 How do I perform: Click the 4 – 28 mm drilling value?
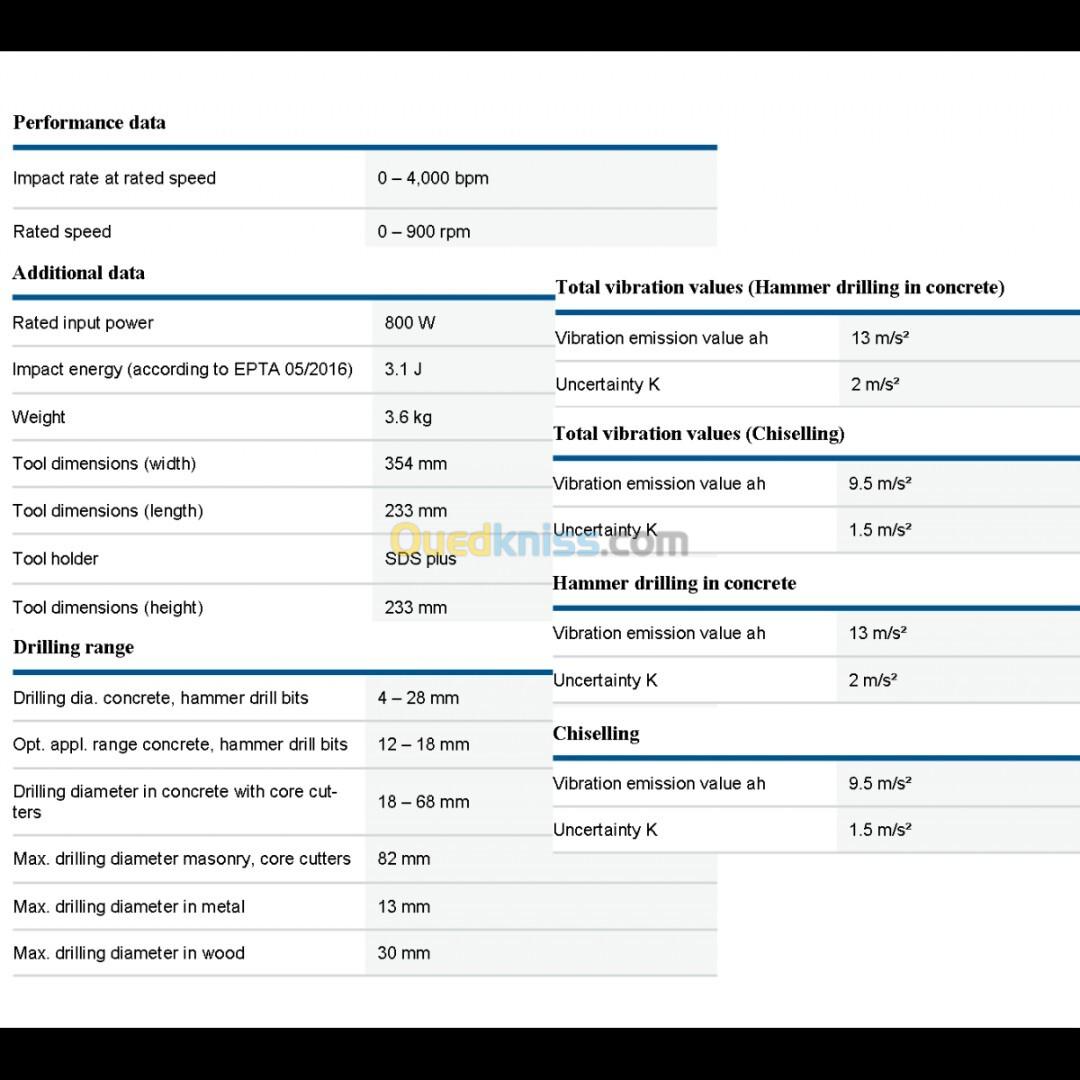pyautogui.click(x=418, y=698)
